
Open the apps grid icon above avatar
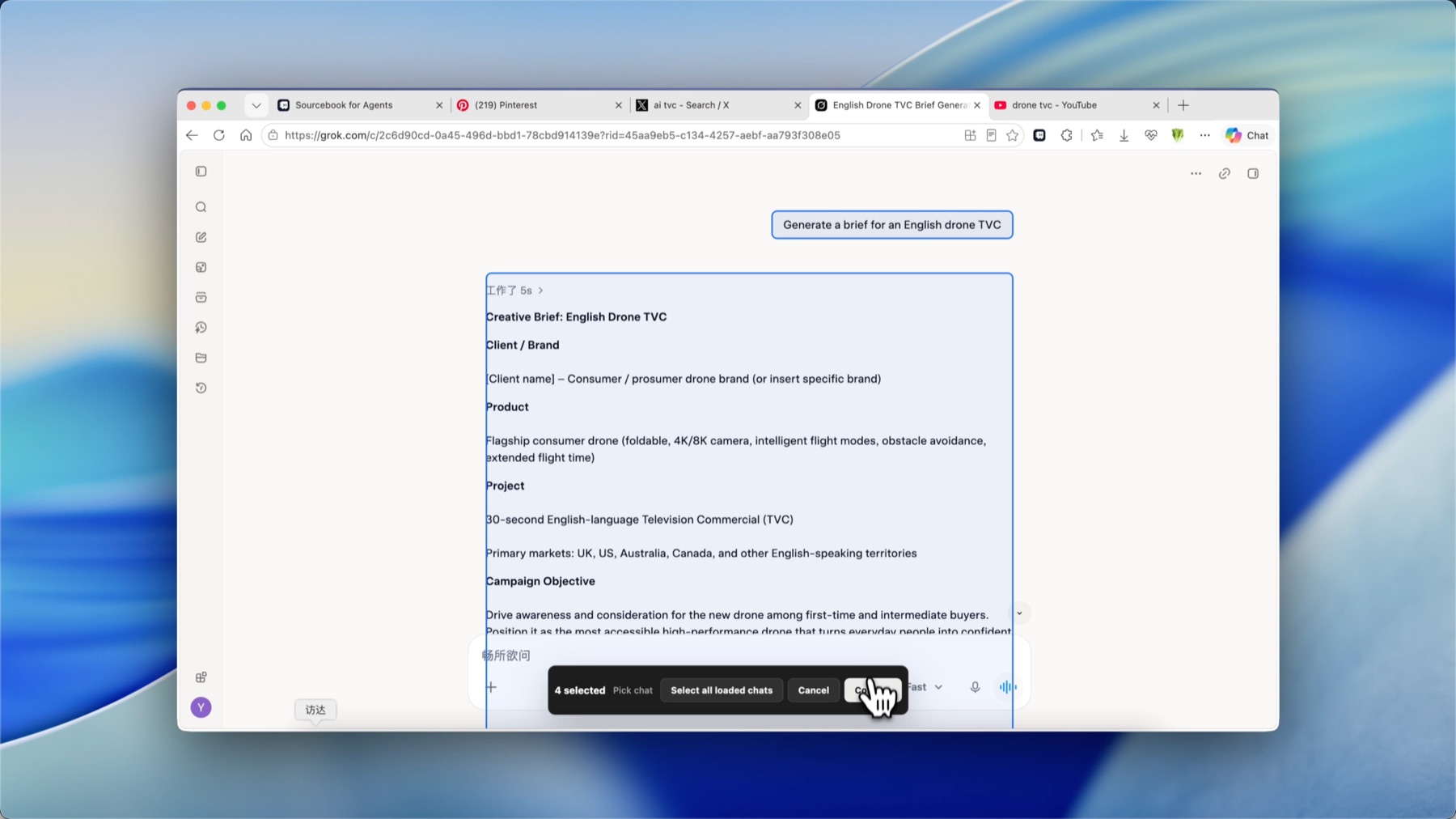tap(201, 677)
